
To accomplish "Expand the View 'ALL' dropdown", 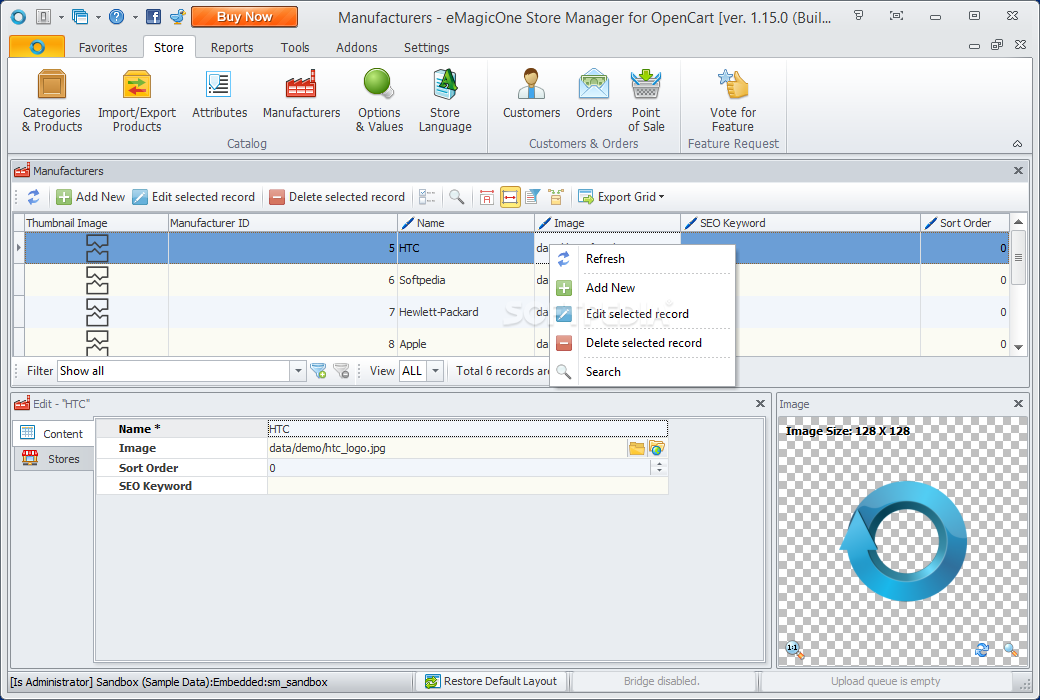I will (435, 371).
